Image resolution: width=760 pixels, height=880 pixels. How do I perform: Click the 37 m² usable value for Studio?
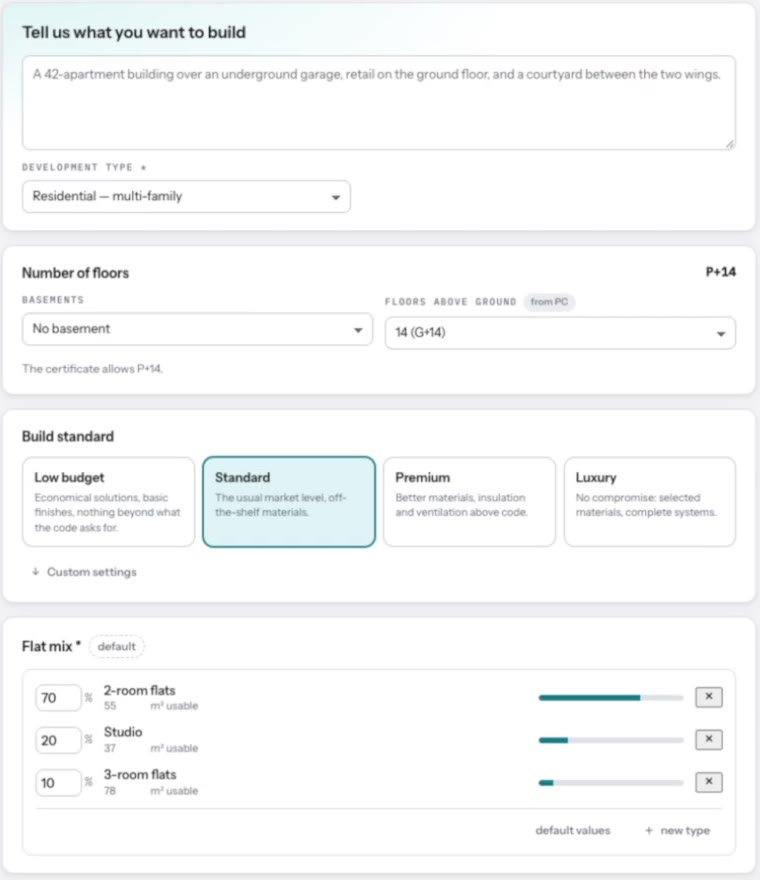(x=110, y=748)
